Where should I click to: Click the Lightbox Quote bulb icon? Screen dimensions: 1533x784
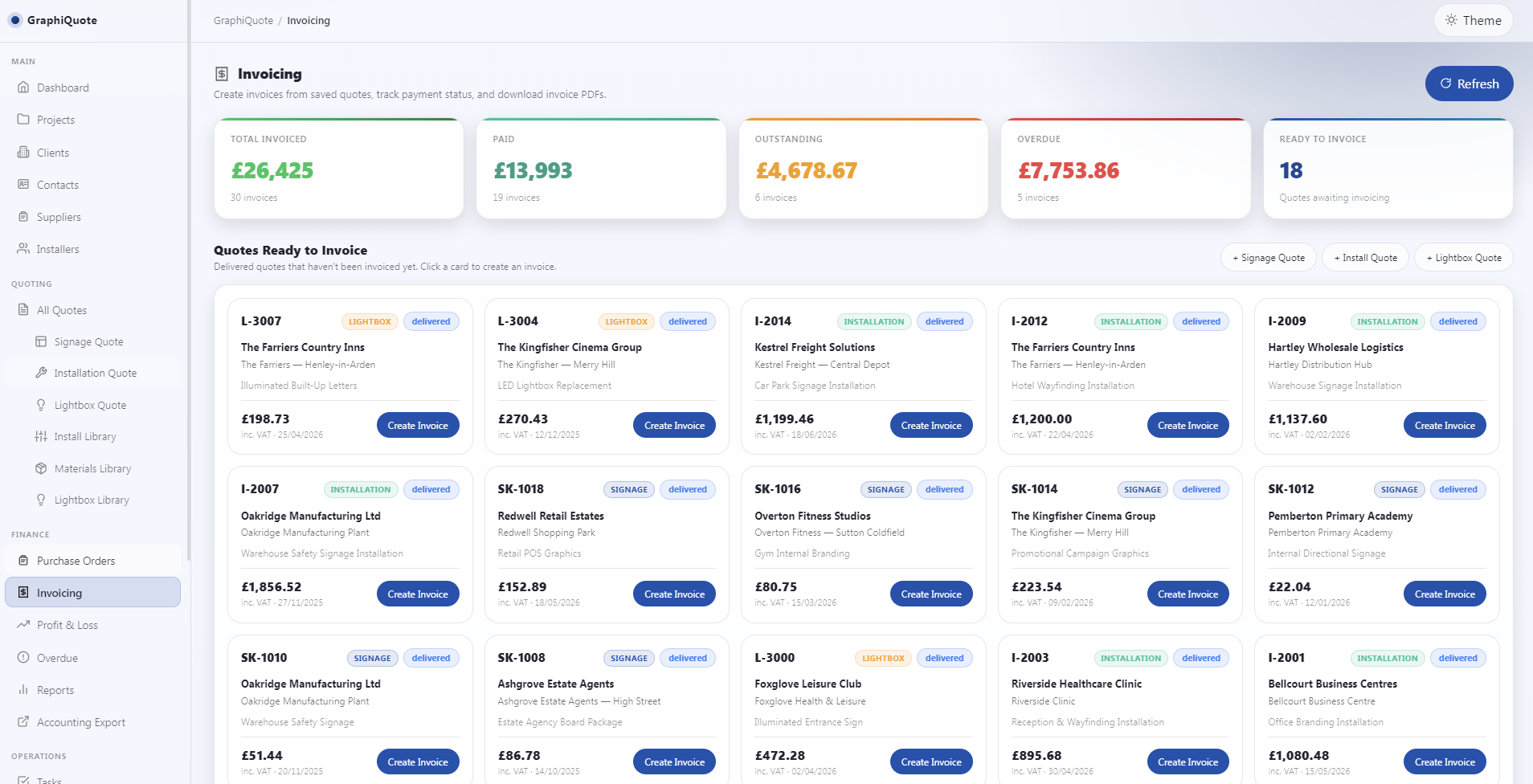tap(41, 405)
